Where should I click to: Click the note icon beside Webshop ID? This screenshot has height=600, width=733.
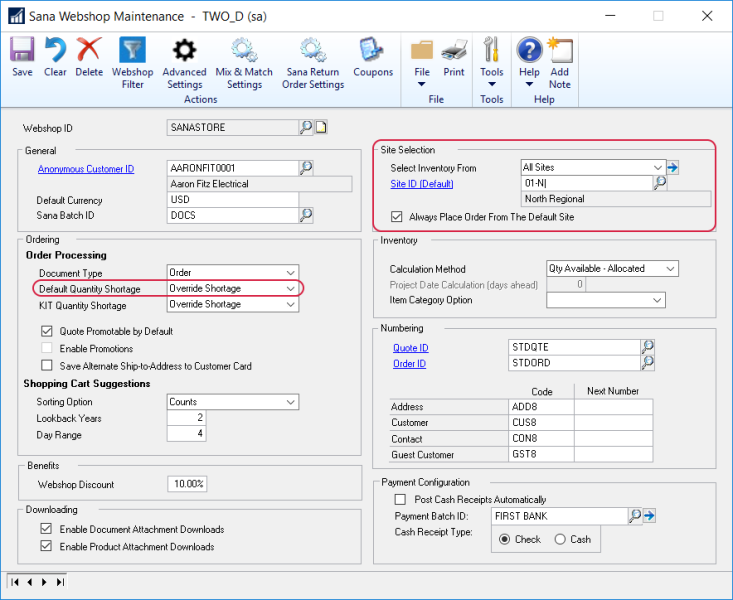pyautogui.click(x=321, y=127)
